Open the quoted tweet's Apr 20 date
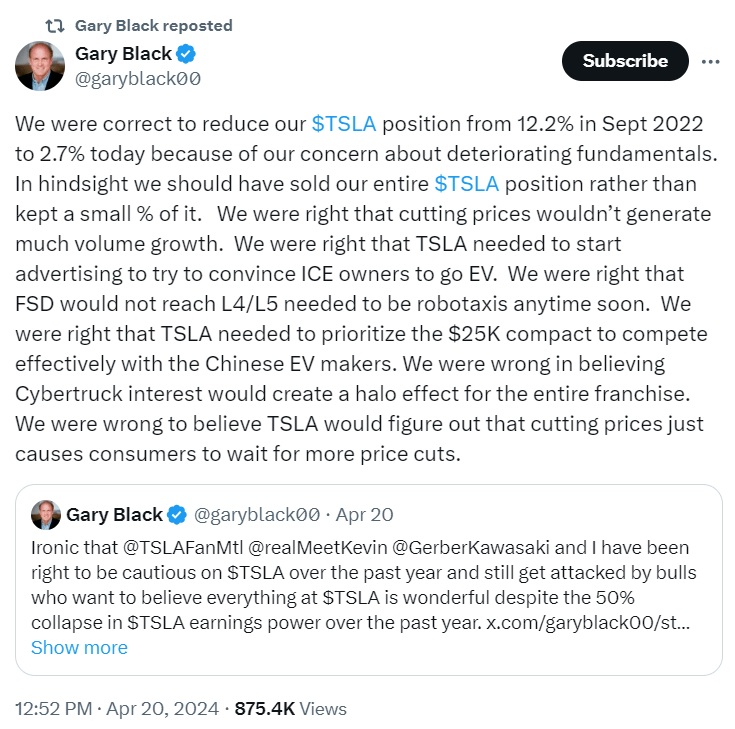 pos(364,515)
